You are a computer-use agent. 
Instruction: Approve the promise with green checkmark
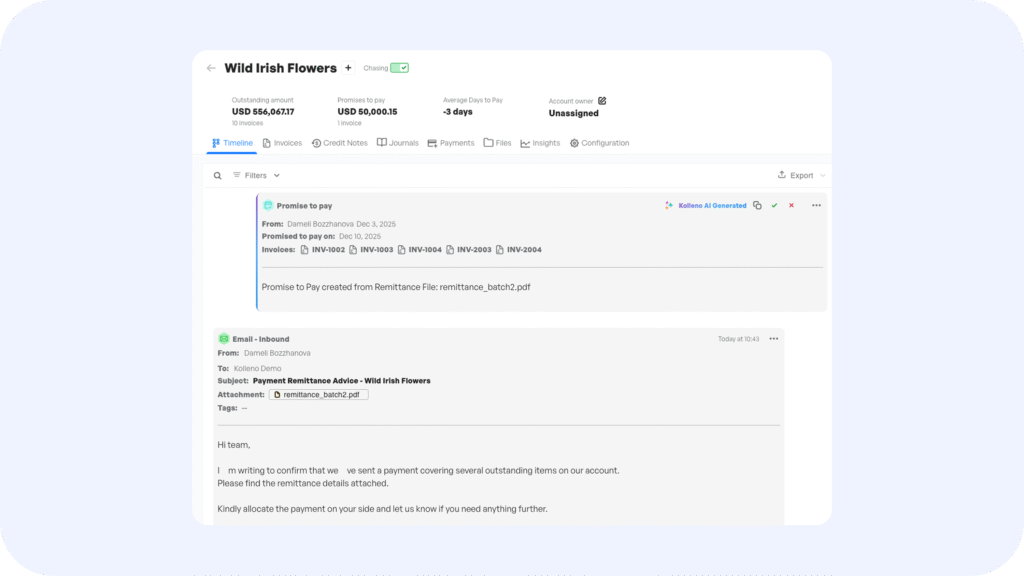[x=774, y=205]
